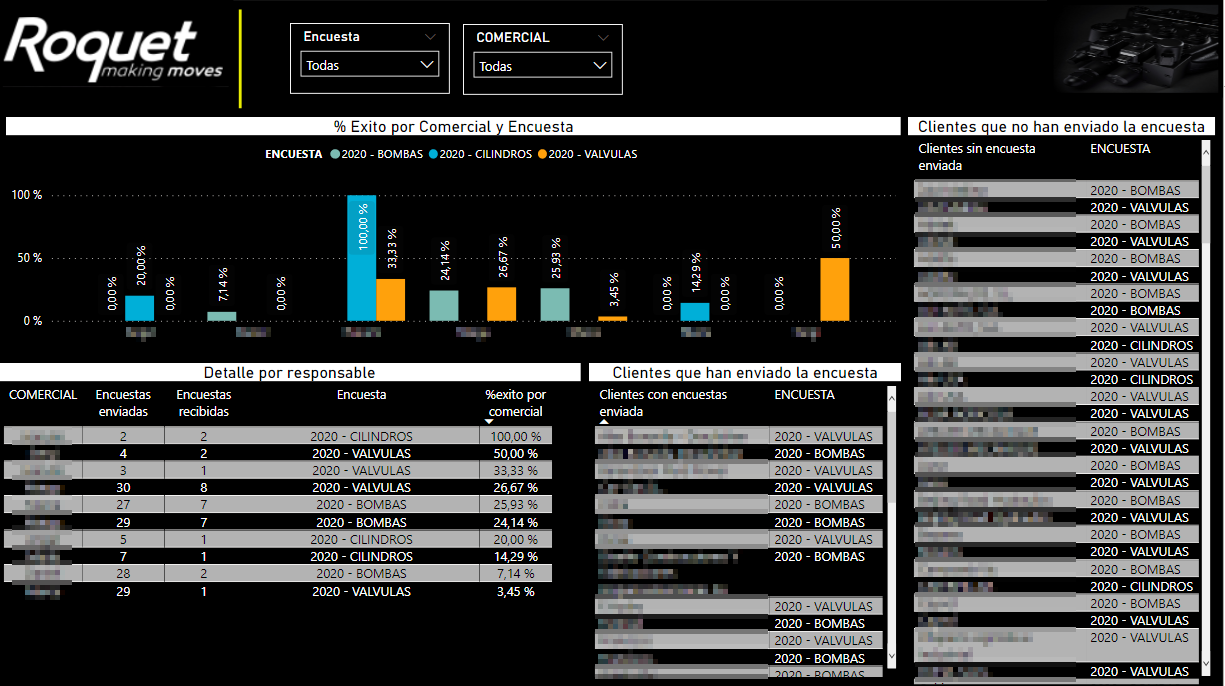Viewport: 1225px width, 686px height.
Task: Click the Clientes que no han enviado la encuesta title
Action: coord(1061,127)
